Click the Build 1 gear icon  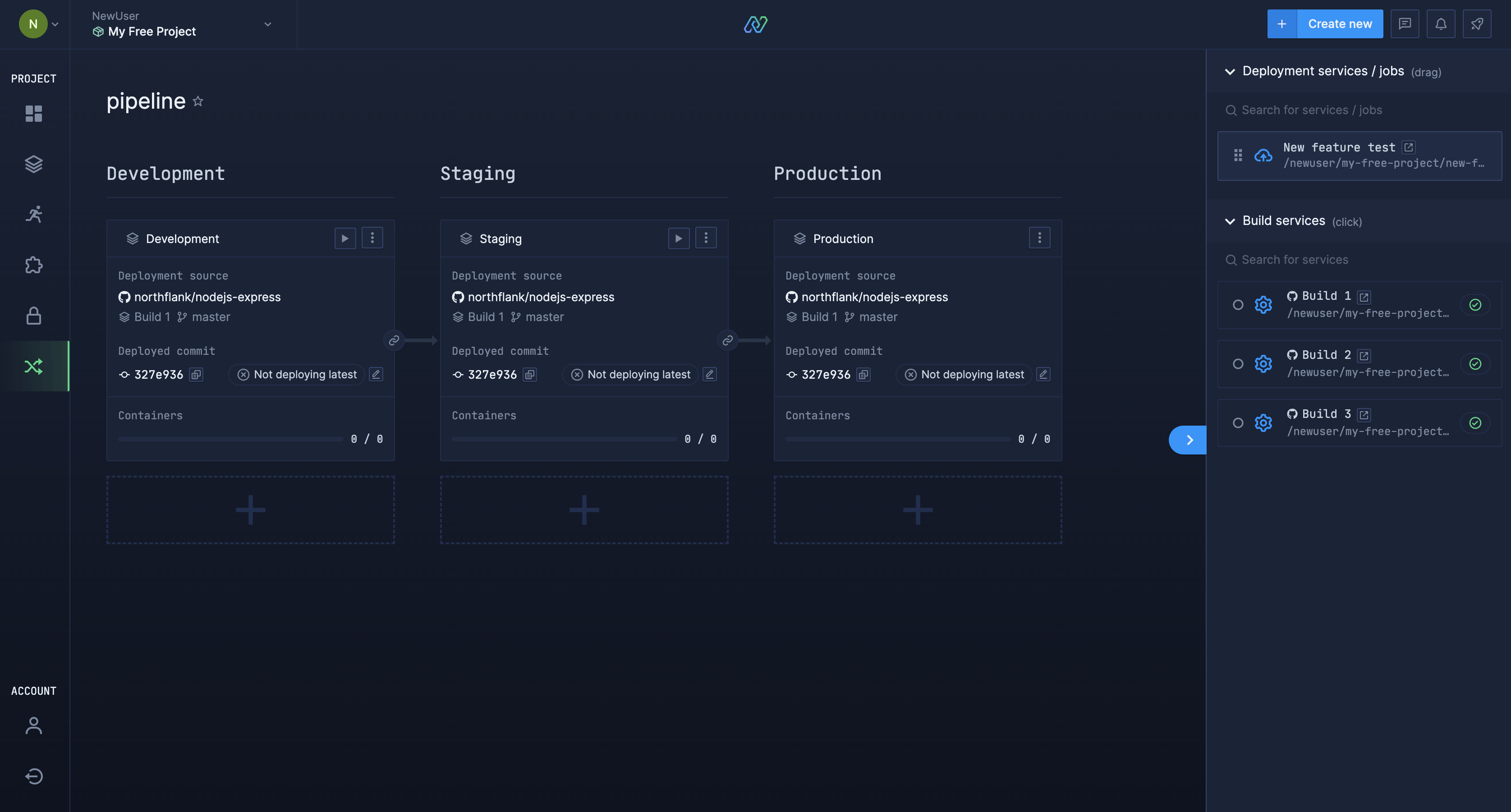pos(1263,305)
